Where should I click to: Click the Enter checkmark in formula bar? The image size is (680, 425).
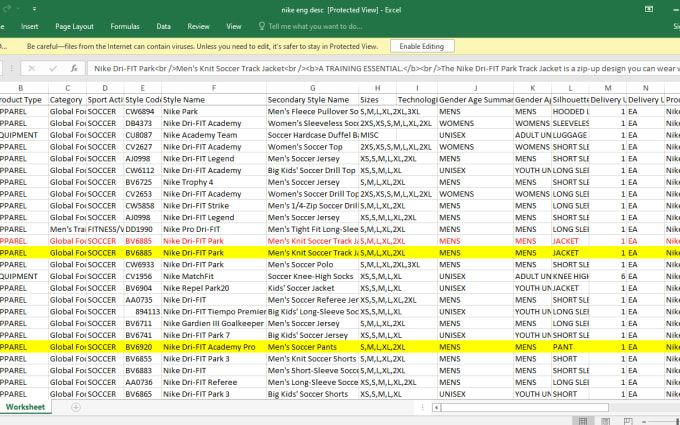click(53, 69)
